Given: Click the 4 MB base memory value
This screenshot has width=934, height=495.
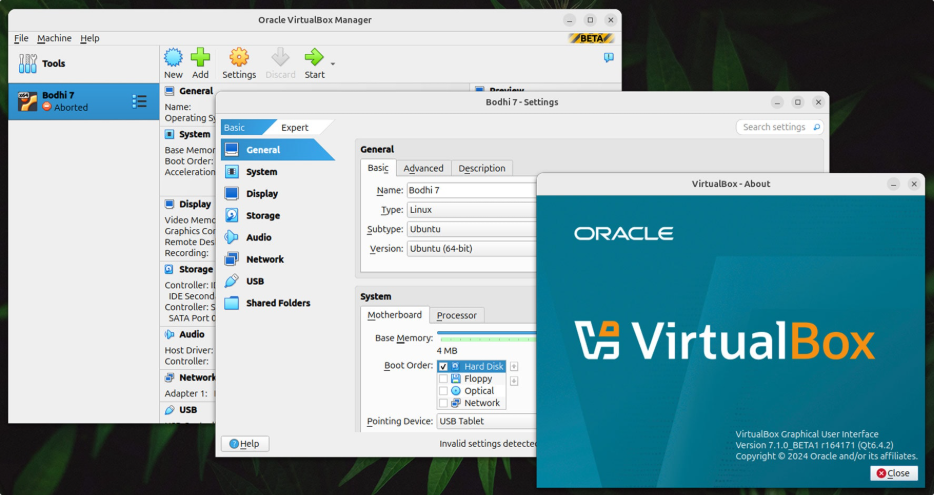Looking at the screenshot, I should coord(447,351).
